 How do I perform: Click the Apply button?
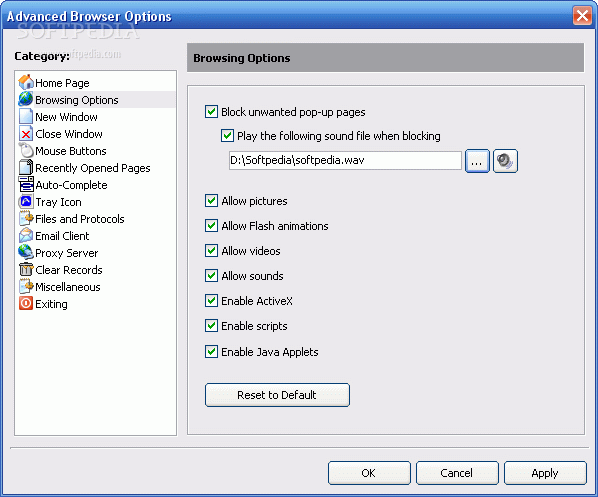tap(545, 473)
